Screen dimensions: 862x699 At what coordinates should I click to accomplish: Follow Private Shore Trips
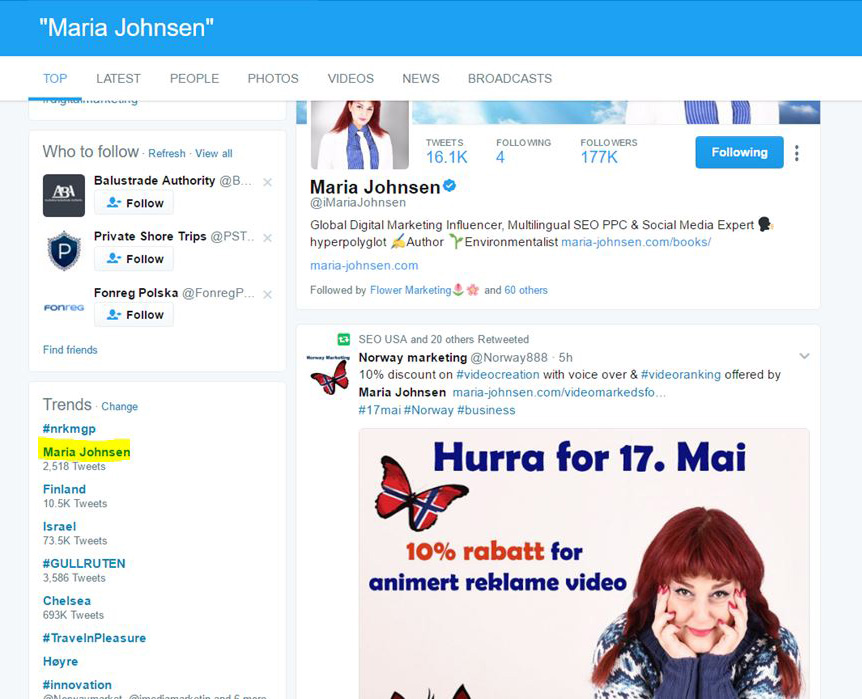pos(134,258)
